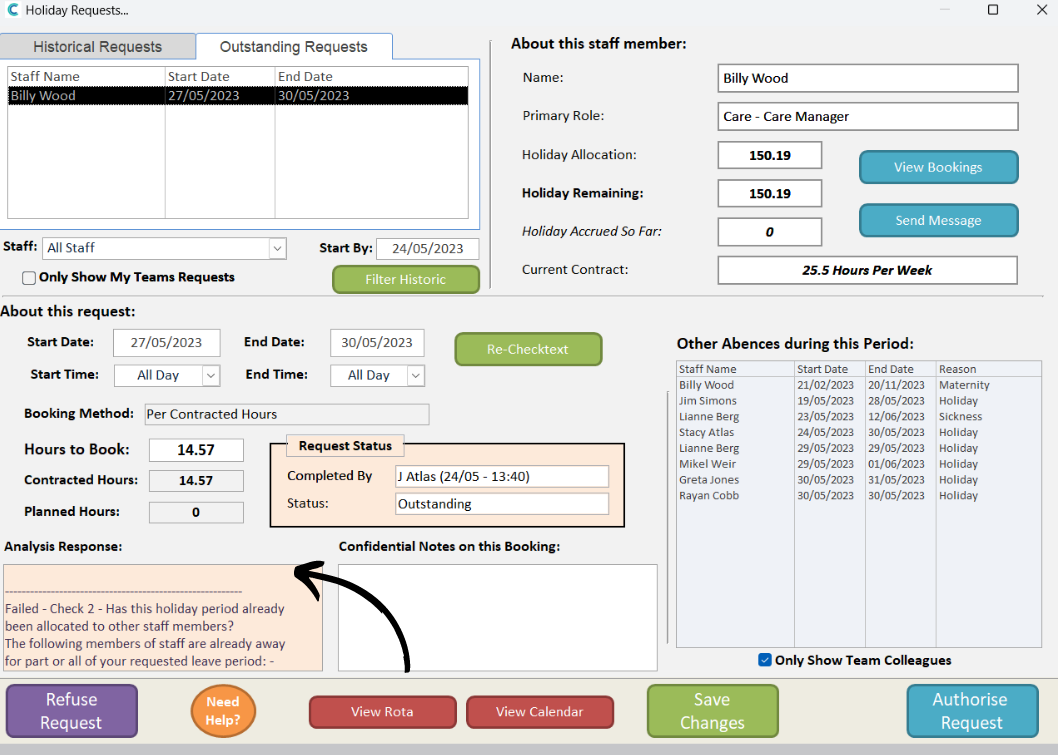Click the orange Need Help button
This screenshot has width=1058, height=755.
click(x=223, y=711)
